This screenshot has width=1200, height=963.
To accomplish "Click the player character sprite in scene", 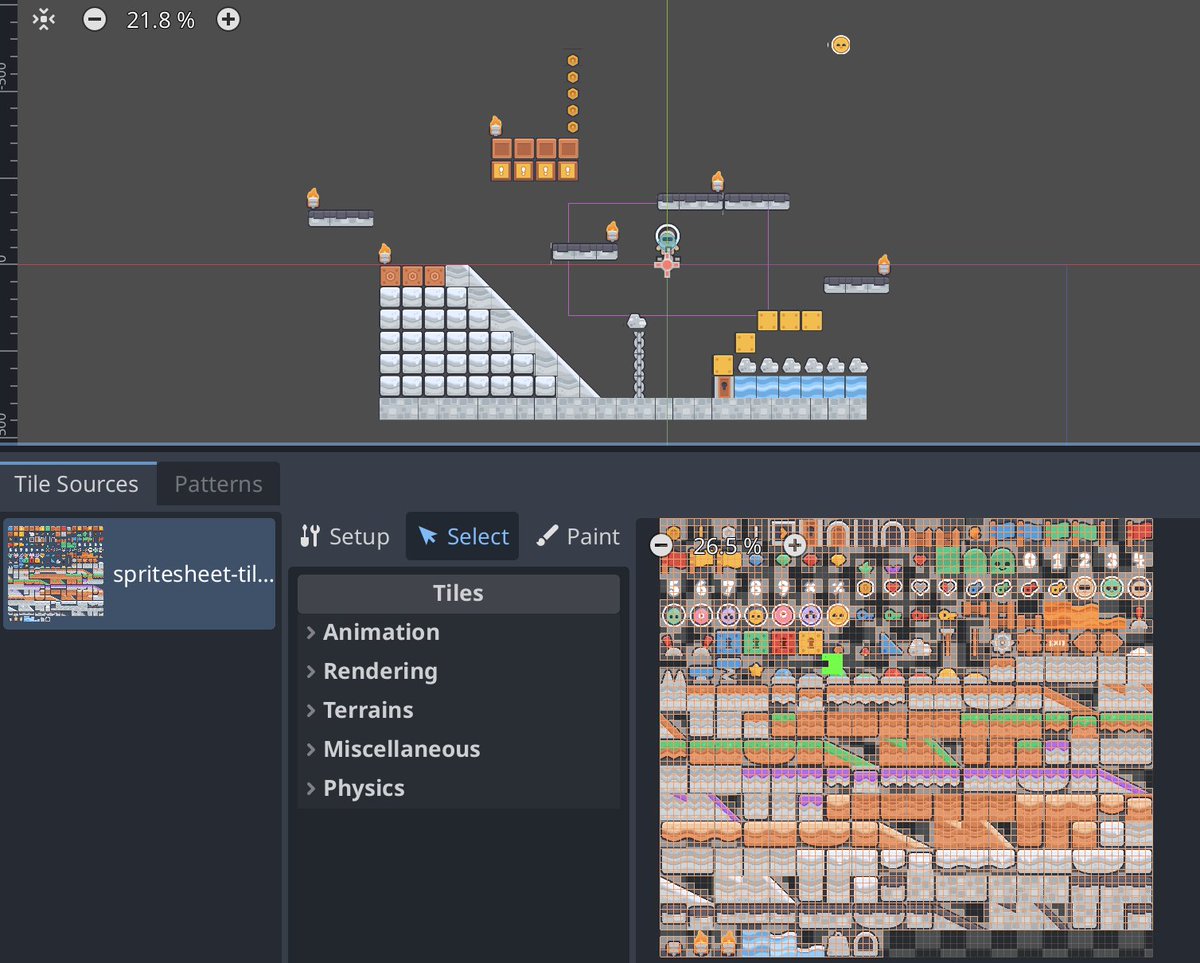I will tap(667, 240).
